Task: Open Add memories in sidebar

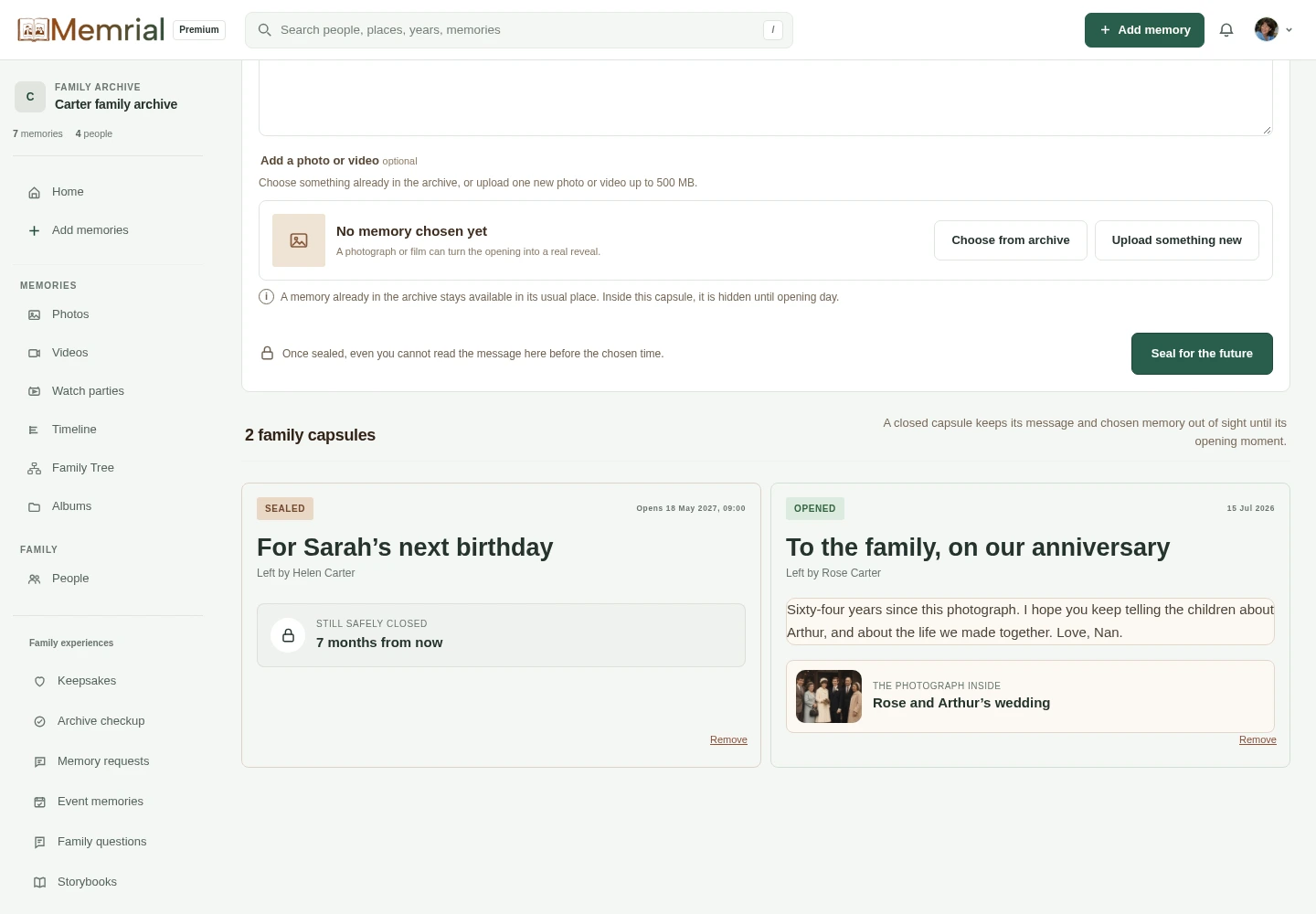Action: point(108,230)
